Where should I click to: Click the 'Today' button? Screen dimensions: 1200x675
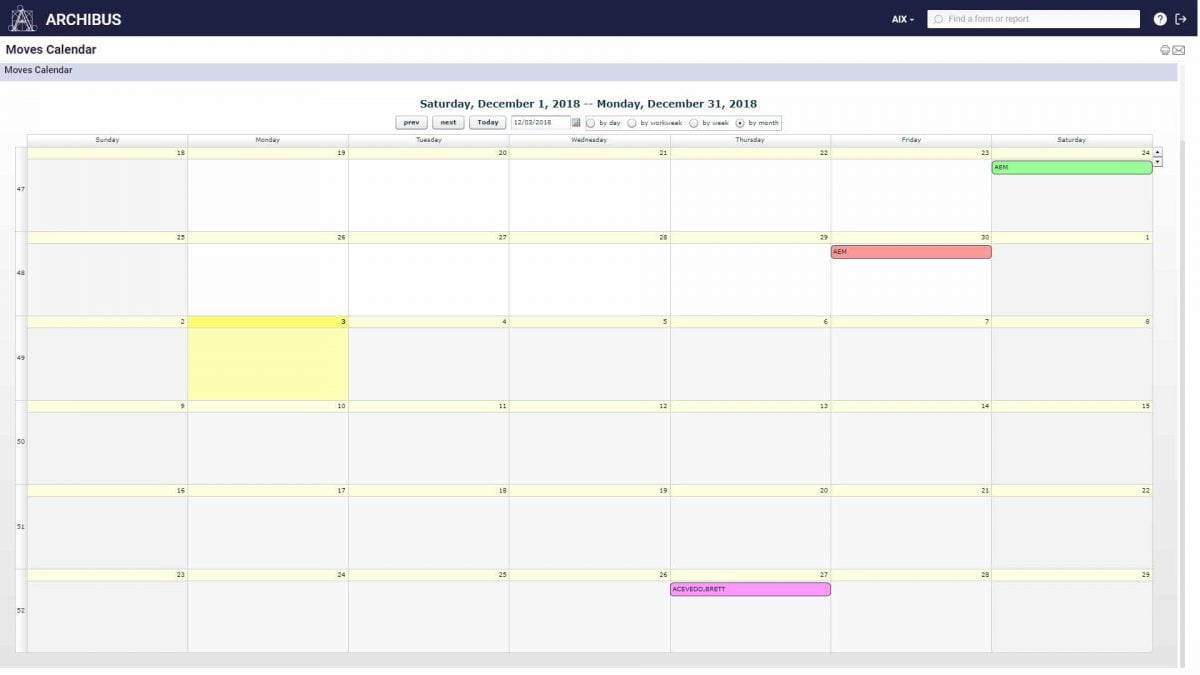tap(487, 122)
